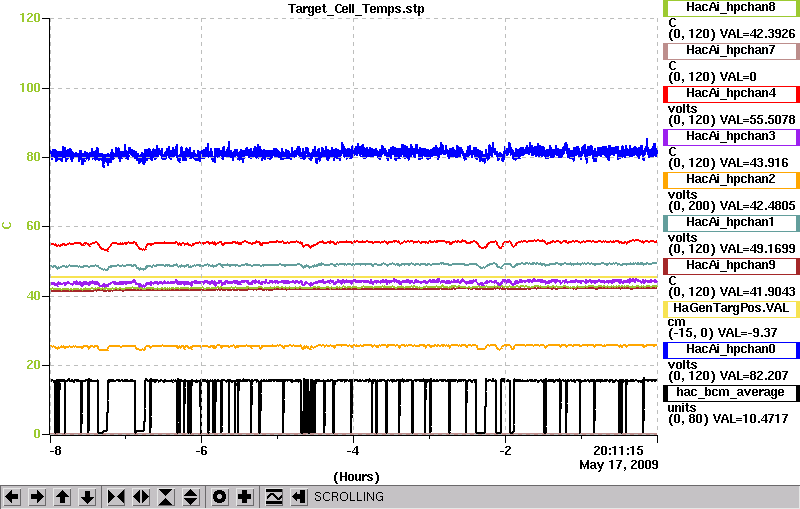Select the HacAi_hpchan7 legend entry
The width and height of the screenshot is (800, 509).
[x=731, y=50]
